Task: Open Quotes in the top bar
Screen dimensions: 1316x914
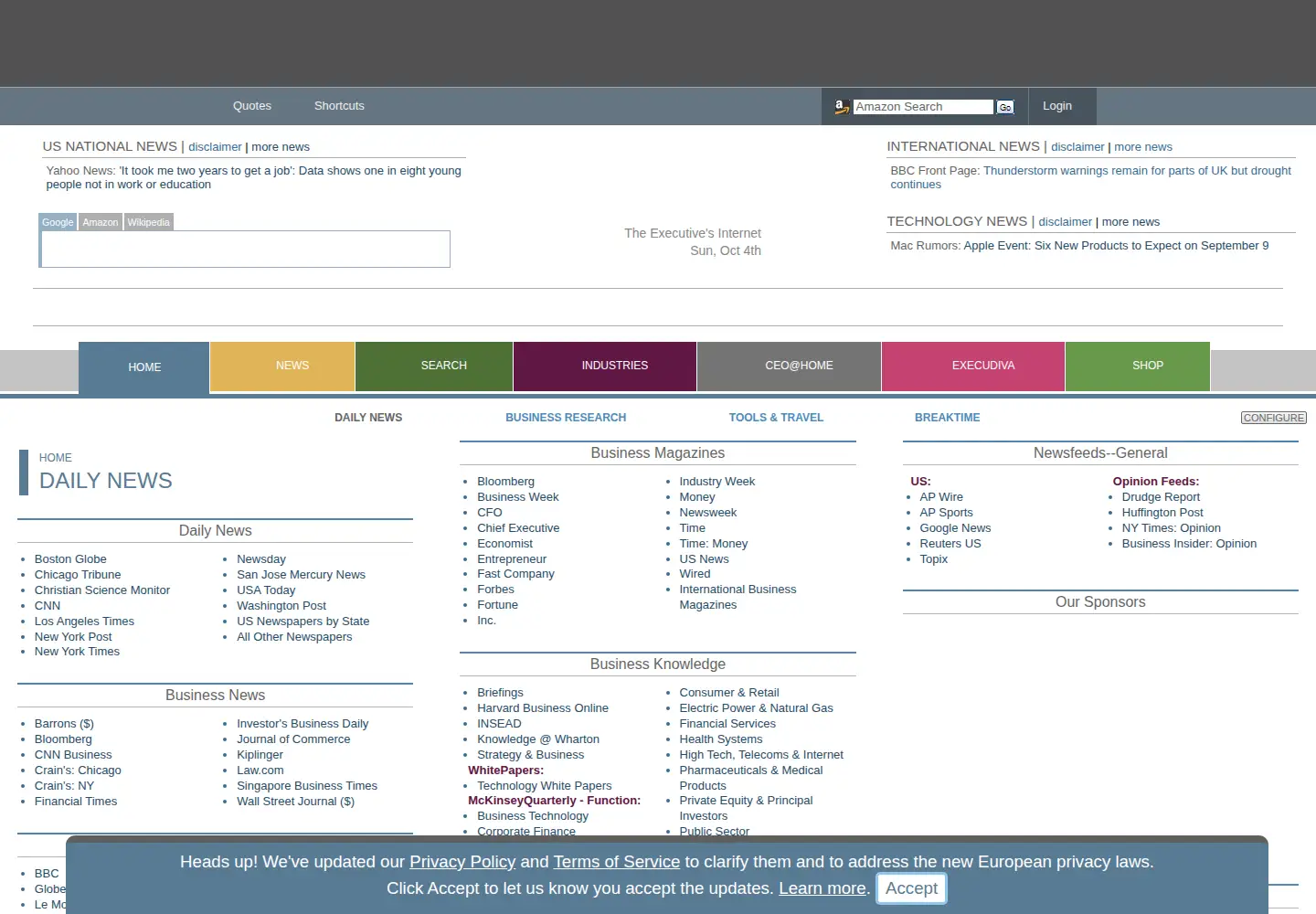Action: [252, 106]
